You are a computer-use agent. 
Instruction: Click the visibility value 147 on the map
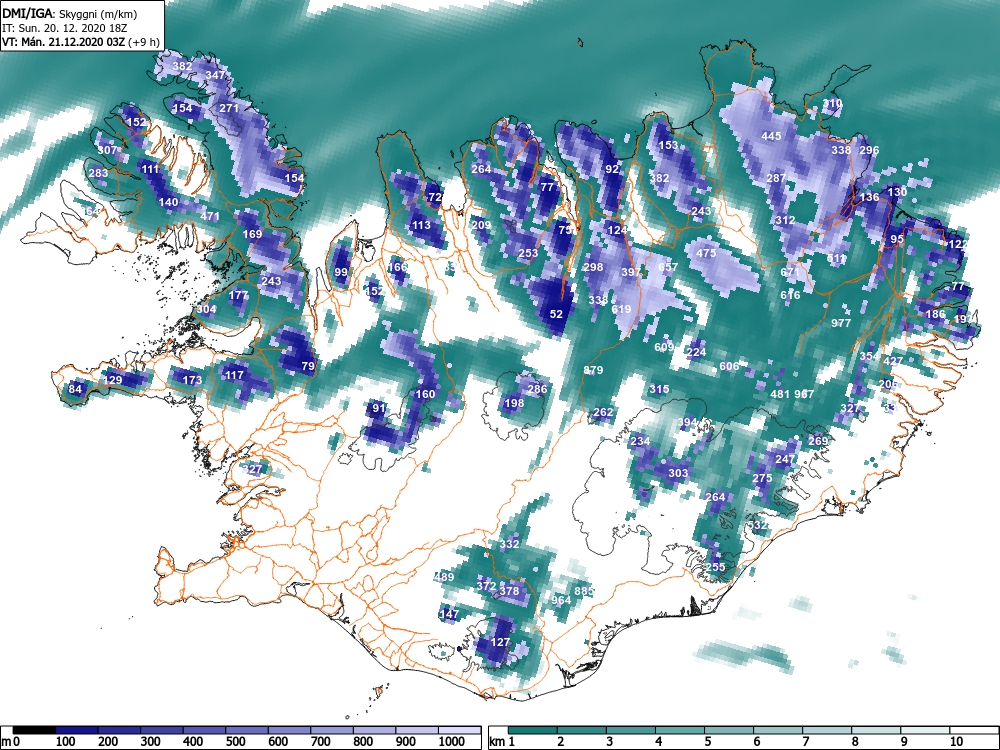449,614
